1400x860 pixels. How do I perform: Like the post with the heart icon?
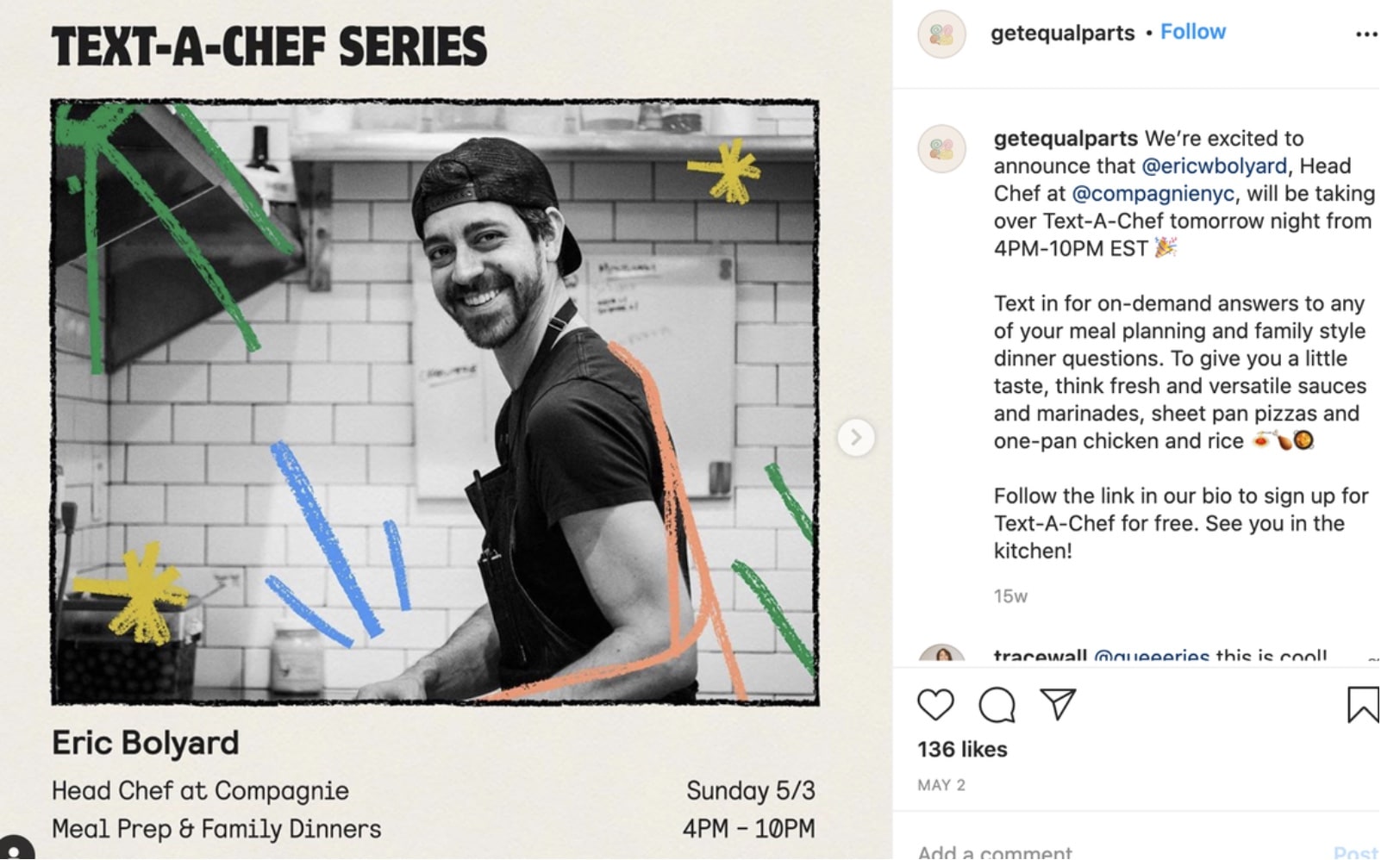click(x=935, y=705)
